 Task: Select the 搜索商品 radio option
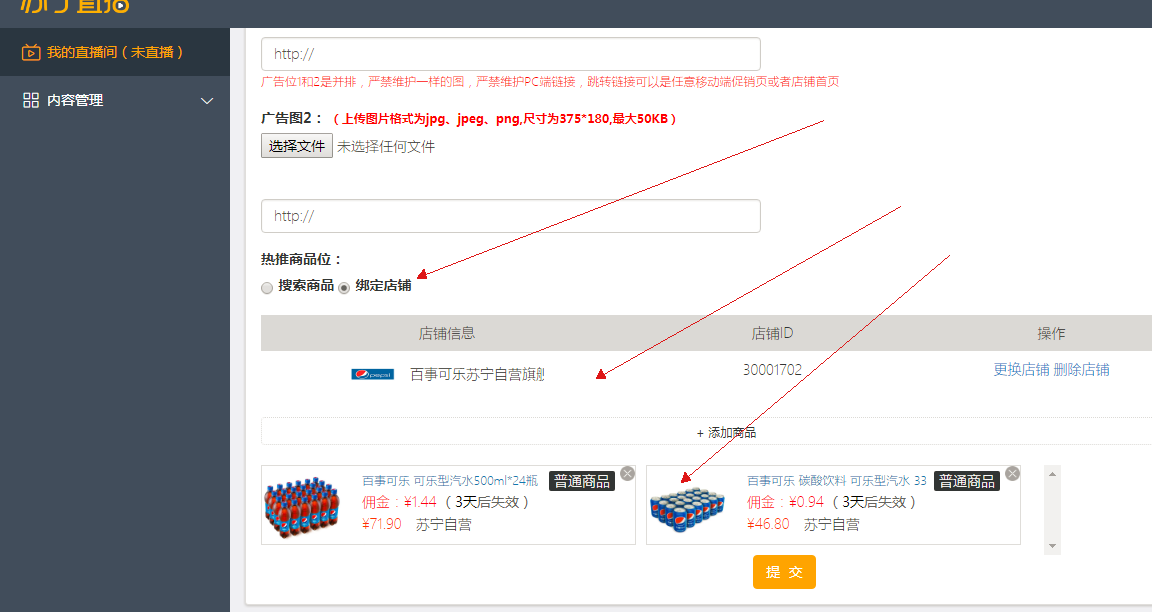(267, 288)
